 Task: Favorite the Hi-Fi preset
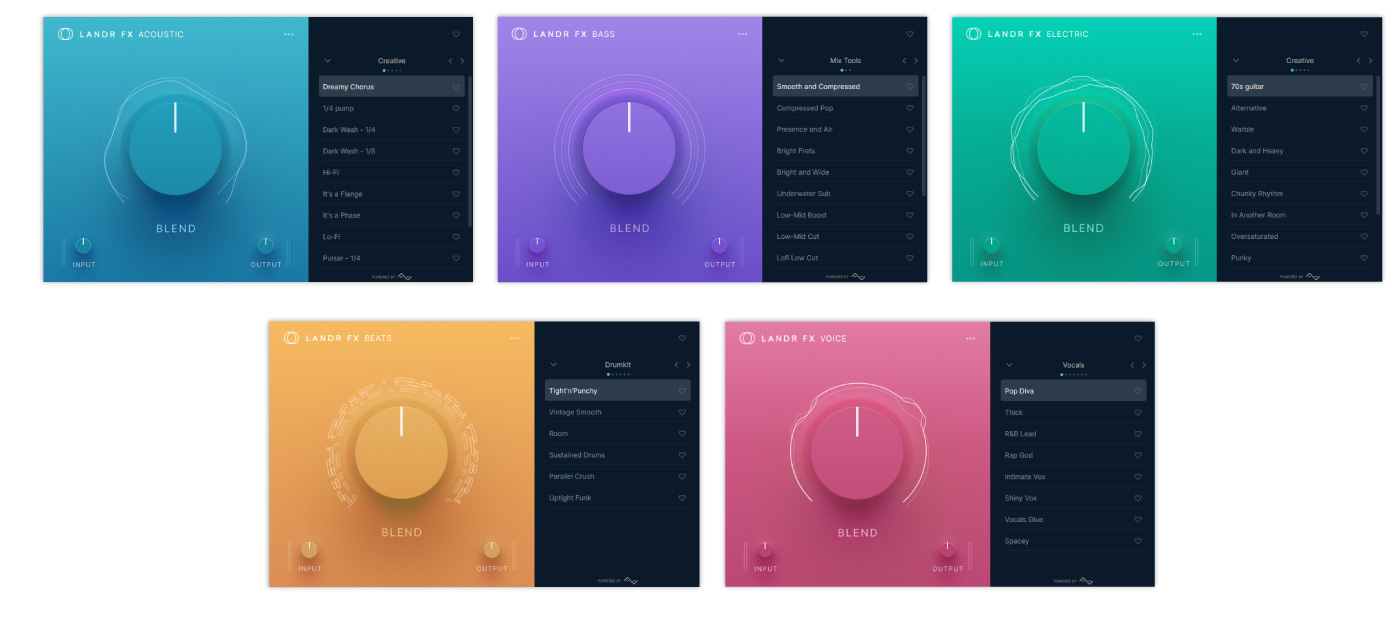456,173
